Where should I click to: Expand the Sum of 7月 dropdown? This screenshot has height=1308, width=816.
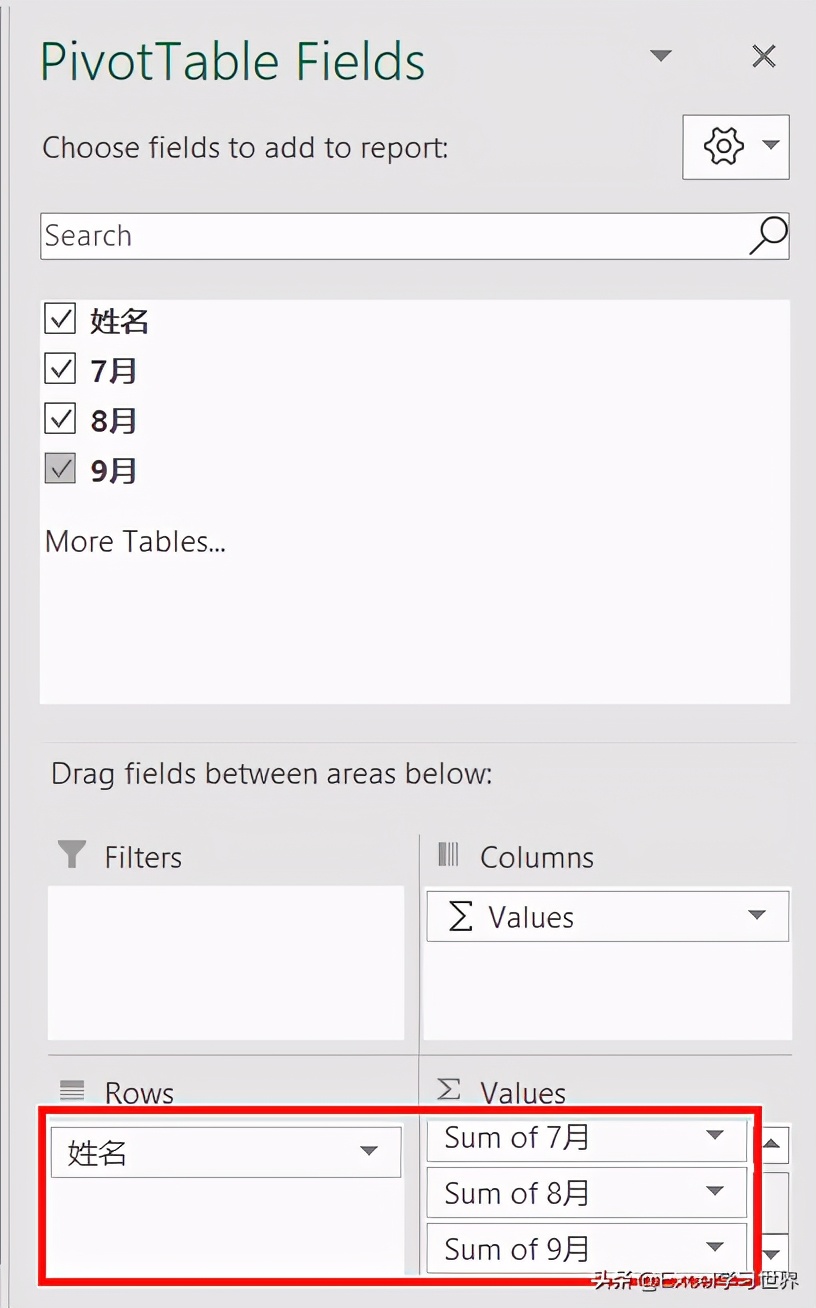click(x=714, y=1136)
